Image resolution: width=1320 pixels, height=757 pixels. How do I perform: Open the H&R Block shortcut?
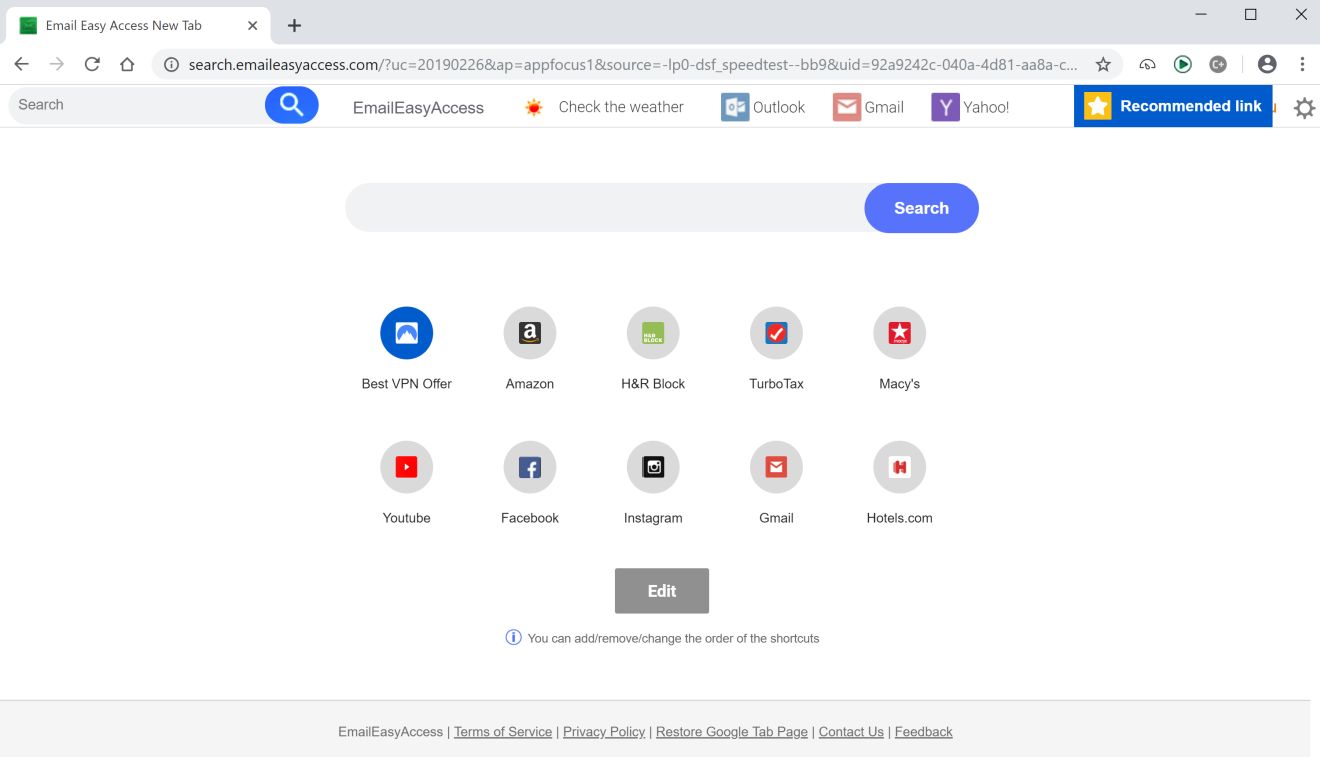pyautogui.click(x=652, y=332)
